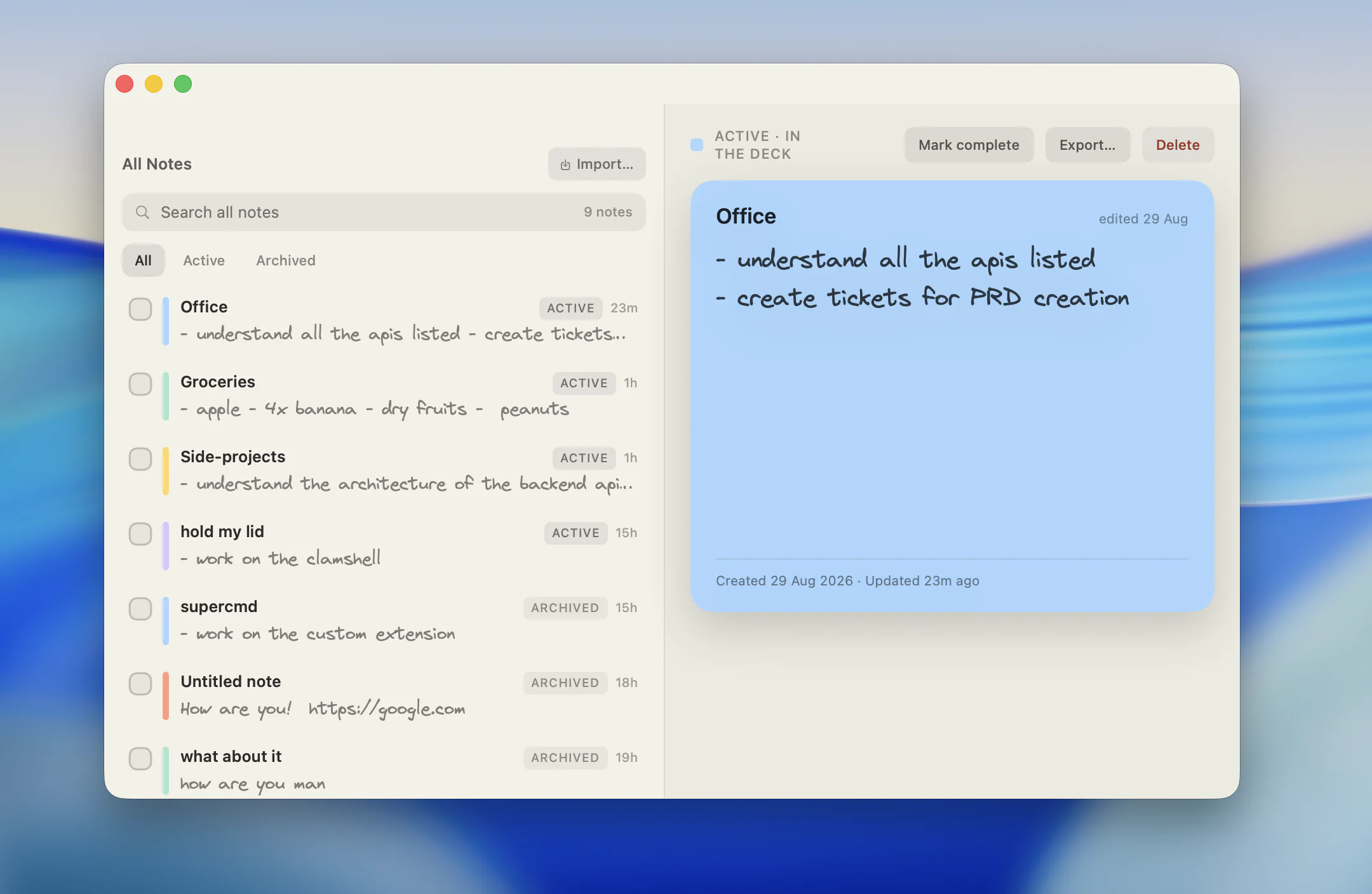
Task: Open the Groceries note
Action: [x=384, y=396]
